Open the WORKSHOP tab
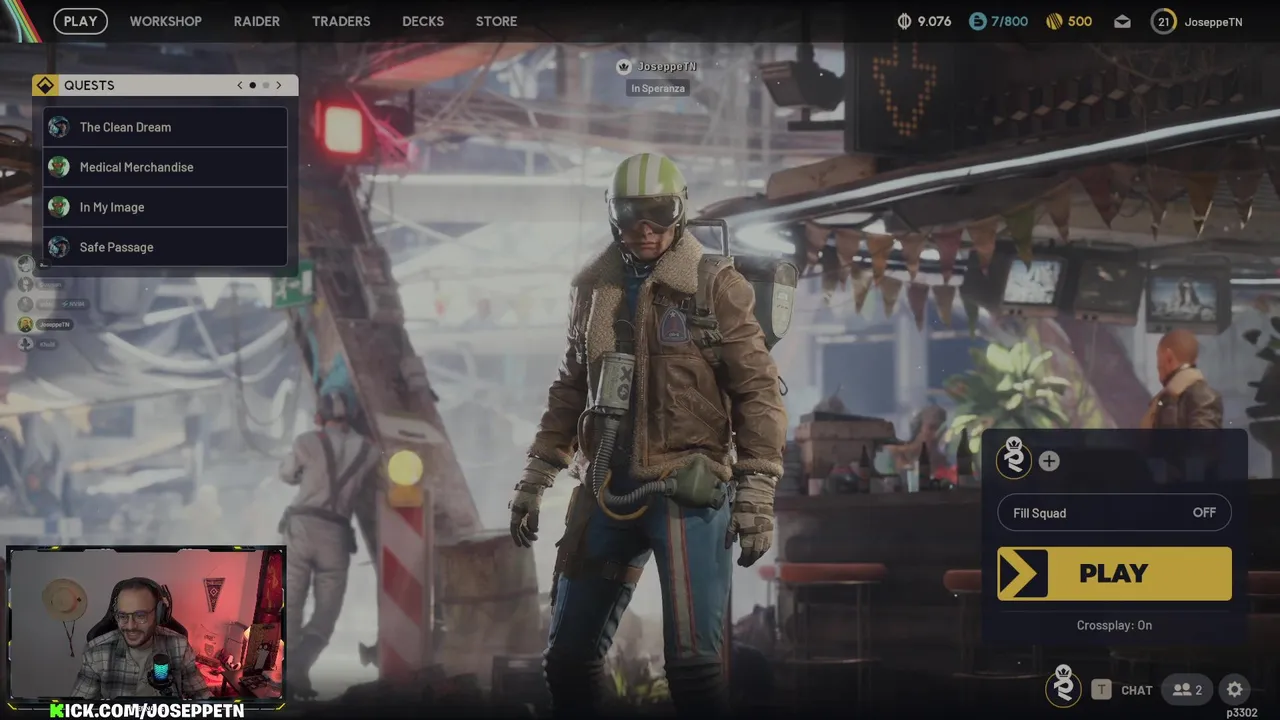 [x=165, y=21]
